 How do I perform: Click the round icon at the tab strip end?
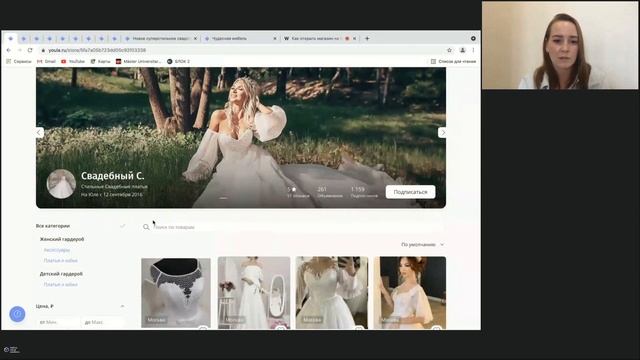[473, 38]
